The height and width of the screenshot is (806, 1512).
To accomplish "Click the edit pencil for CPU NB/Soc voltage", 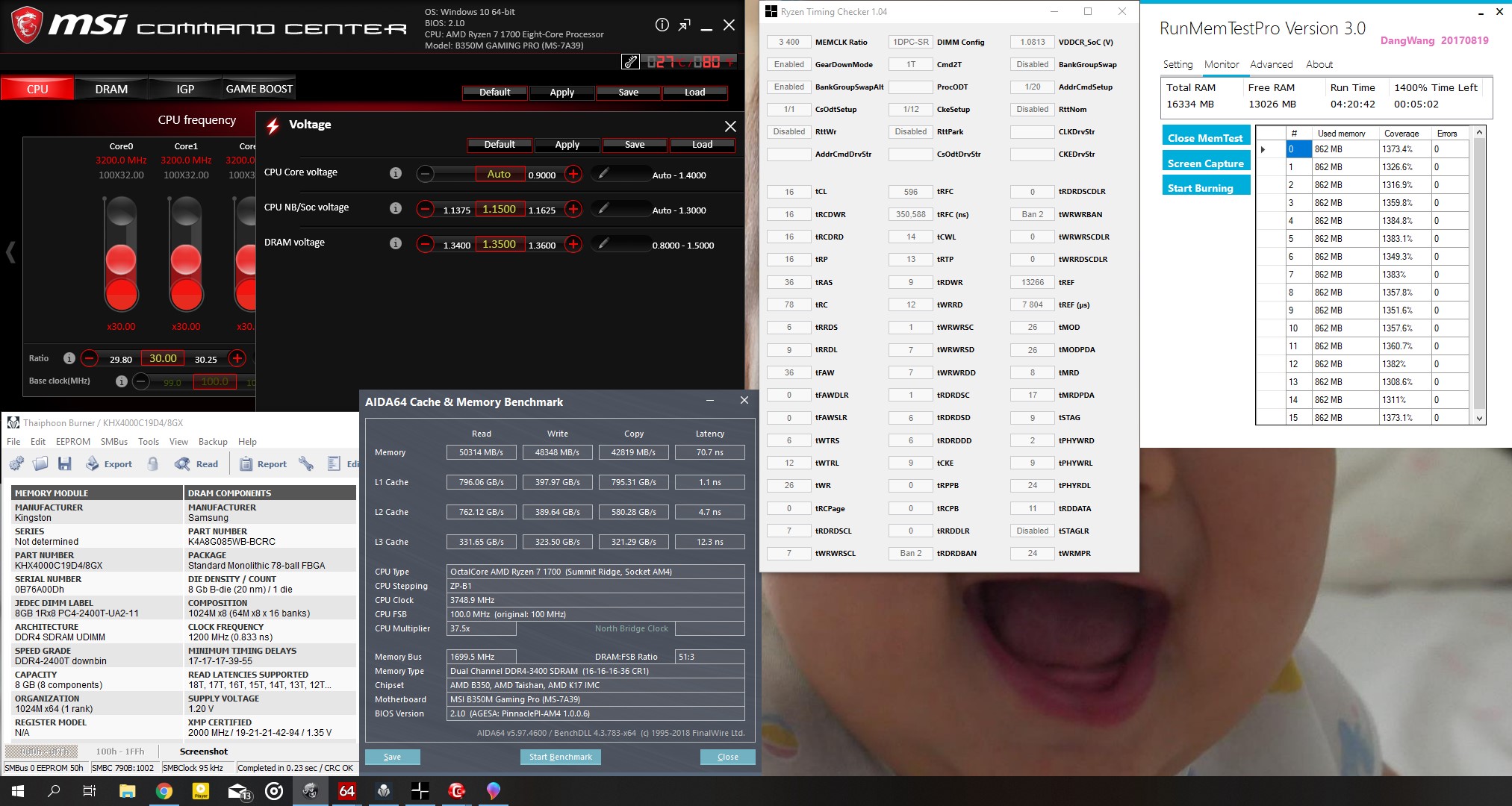I will pos(603,208).
